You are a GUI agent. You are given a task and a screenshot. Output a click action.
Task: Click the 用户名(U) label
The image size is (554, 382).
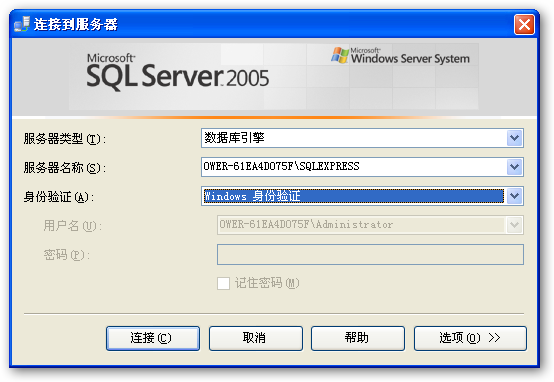click(73, 225)
